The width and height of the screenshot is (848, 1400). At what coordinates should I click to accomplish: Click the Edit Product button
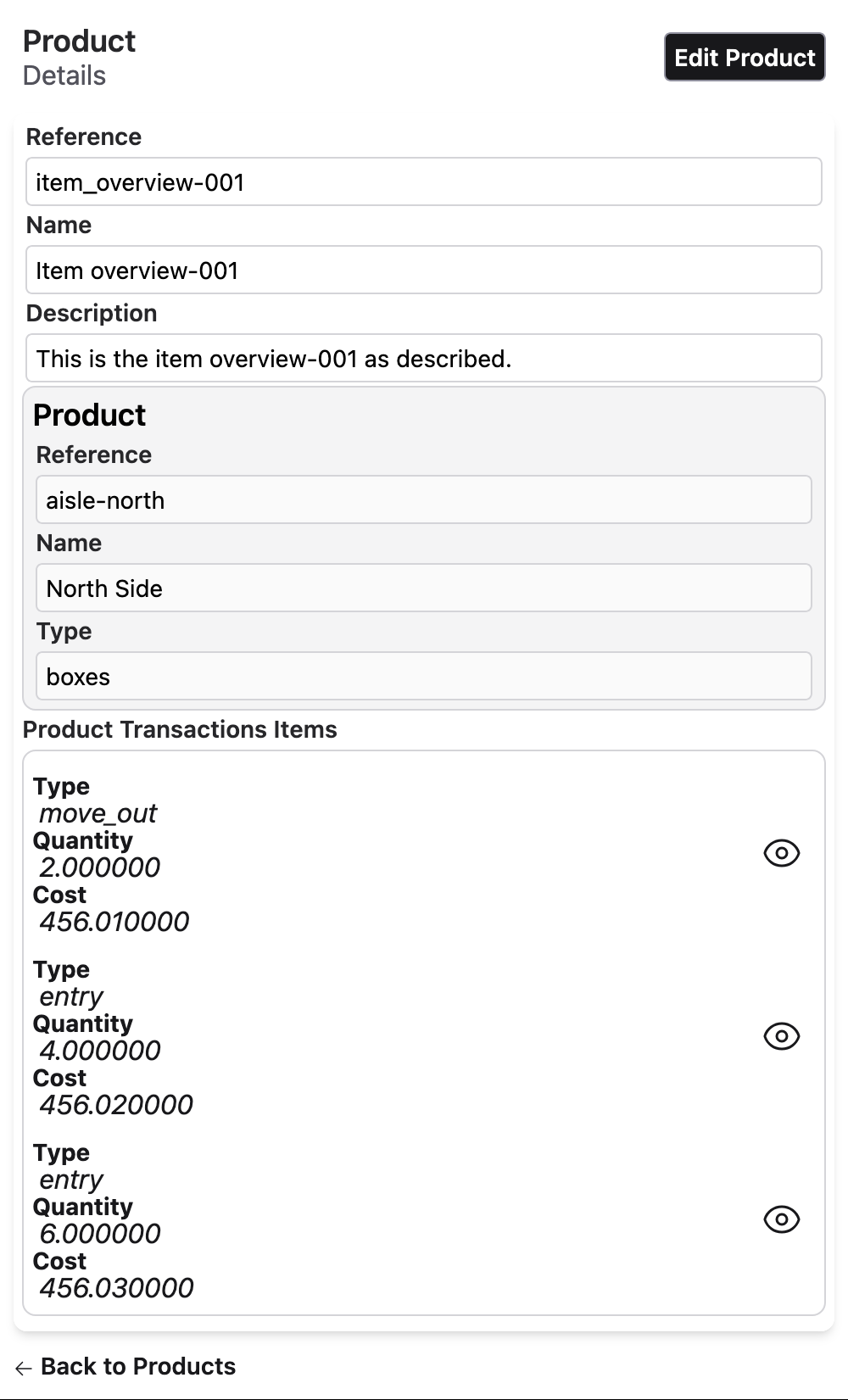pyautogui.click(x=744, y=58)
